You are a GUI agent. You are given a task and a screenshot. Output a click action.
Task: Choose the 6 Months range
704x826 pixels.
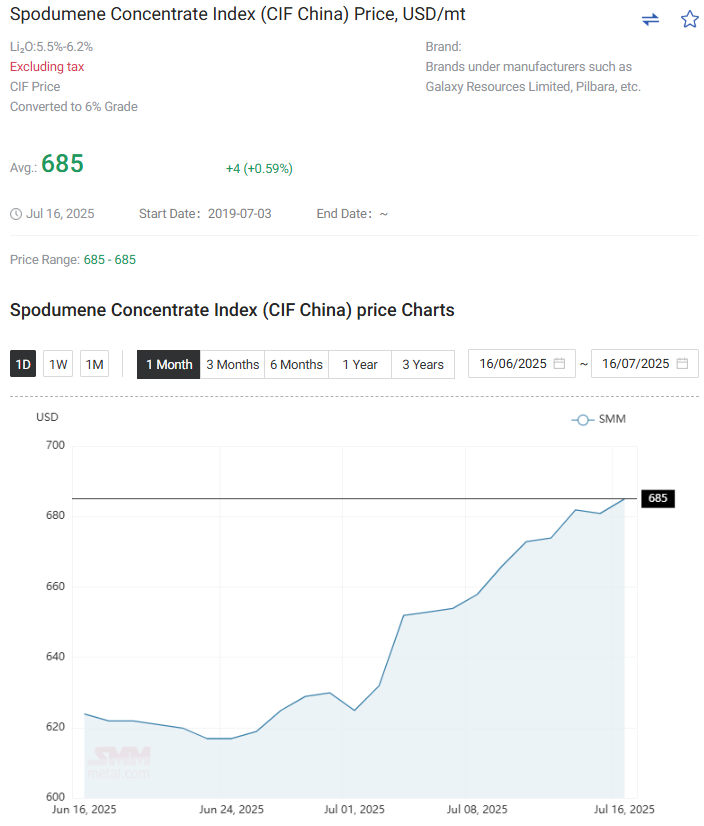click(296, 365)
